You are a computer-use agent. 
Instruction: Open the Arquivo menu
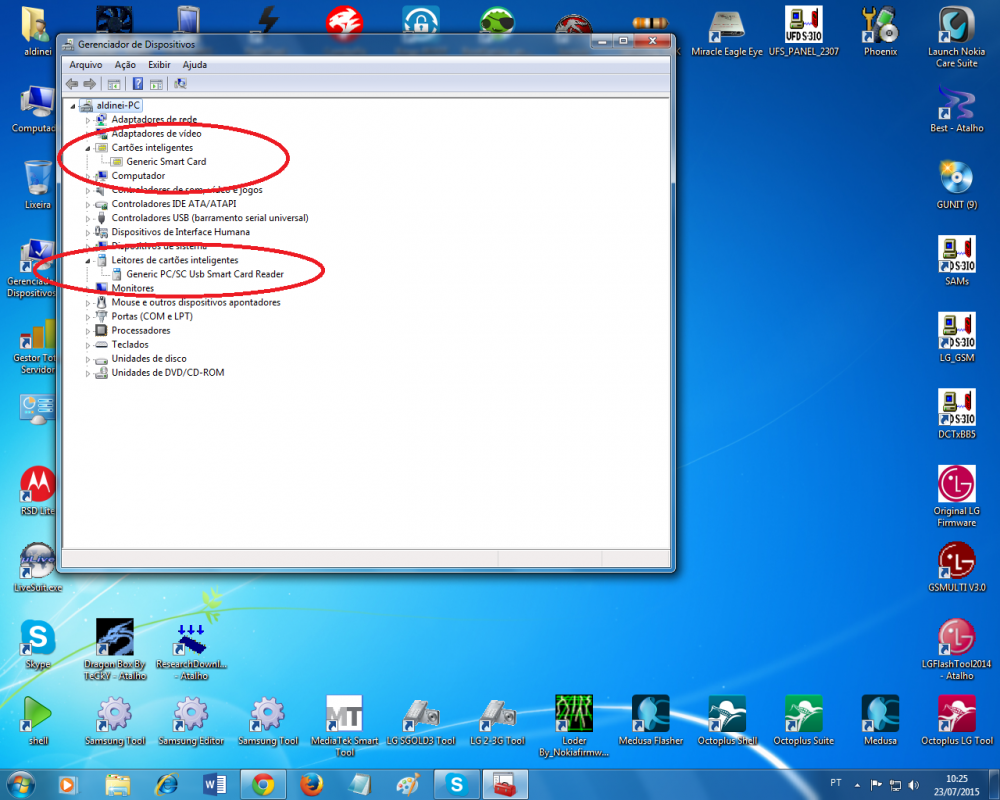click(x=85, y=64)
